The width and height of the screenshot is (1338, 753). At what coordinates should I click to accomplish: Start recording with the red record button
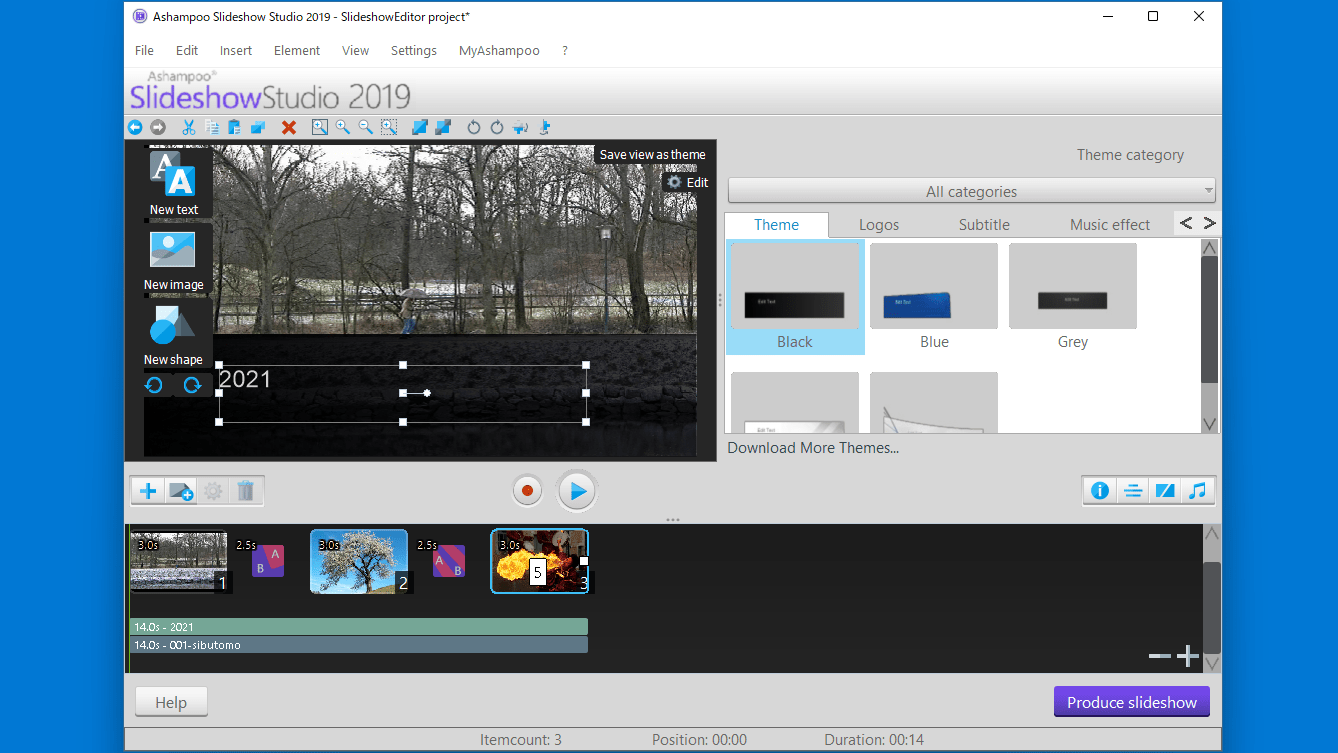(527, 491)
